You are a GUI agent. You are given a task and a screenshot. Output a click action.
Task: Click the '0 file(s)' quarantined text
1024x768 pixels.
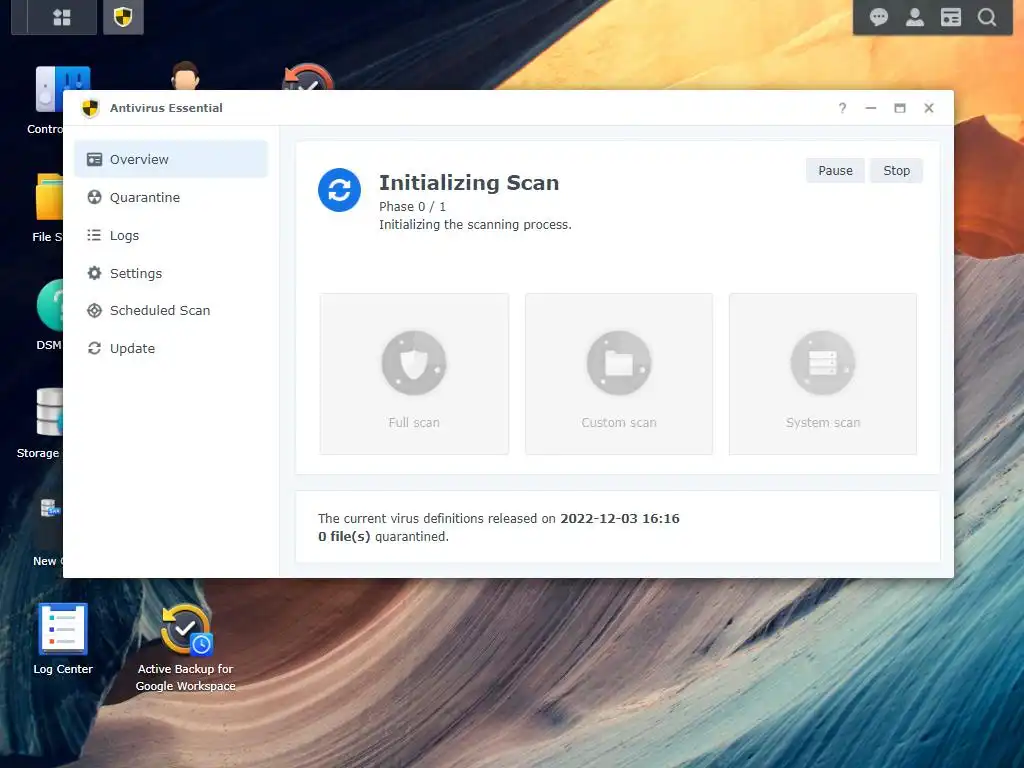pos(344,537)
